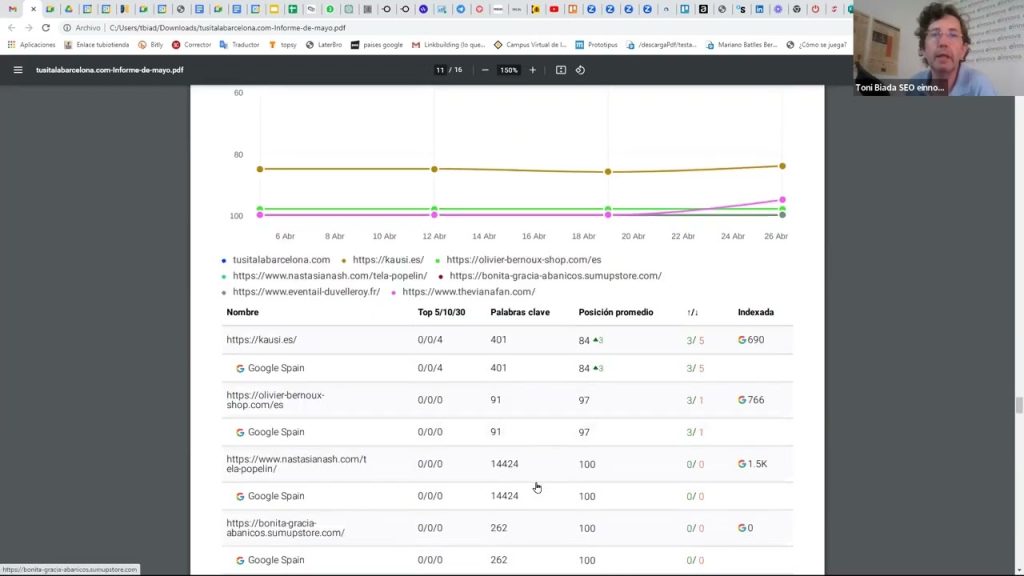
Task: Edit the current page number field showing 11
Action: (440, 70)
